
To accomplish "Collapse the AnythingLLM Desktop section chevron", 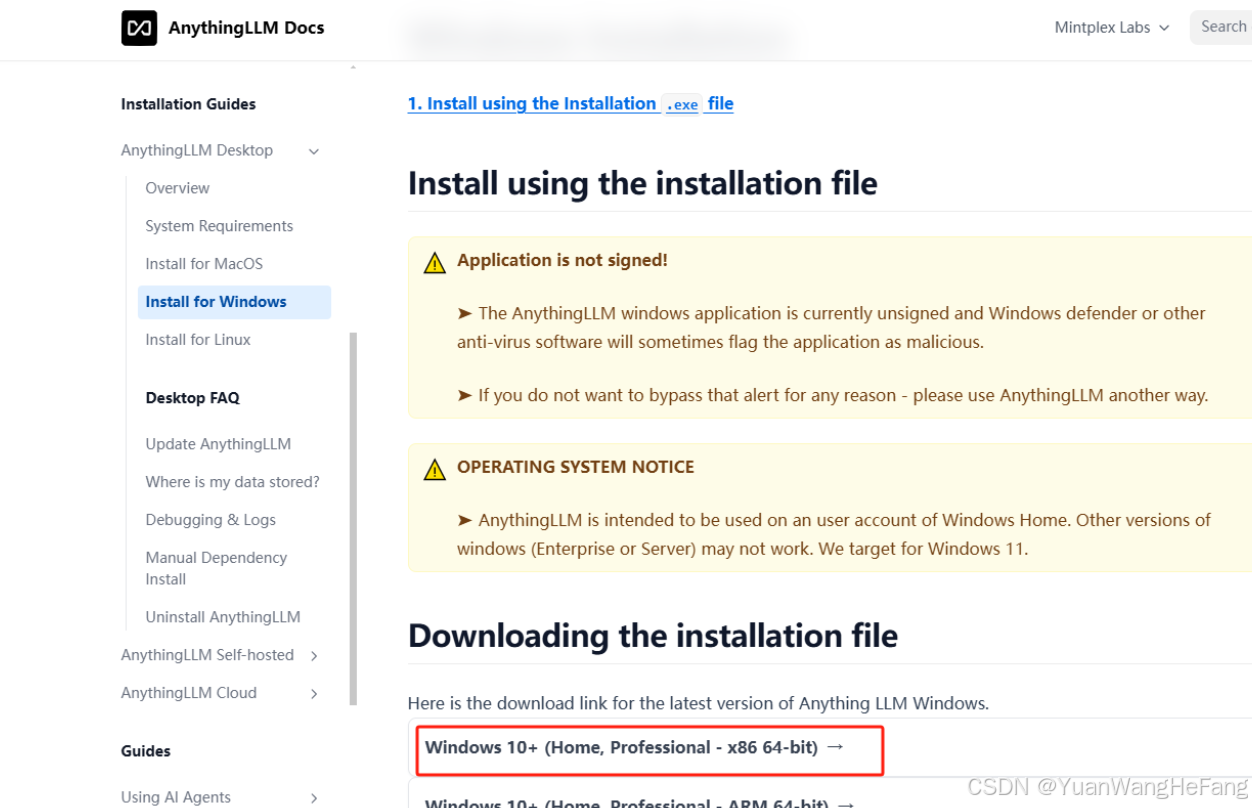I will [314, 151].
